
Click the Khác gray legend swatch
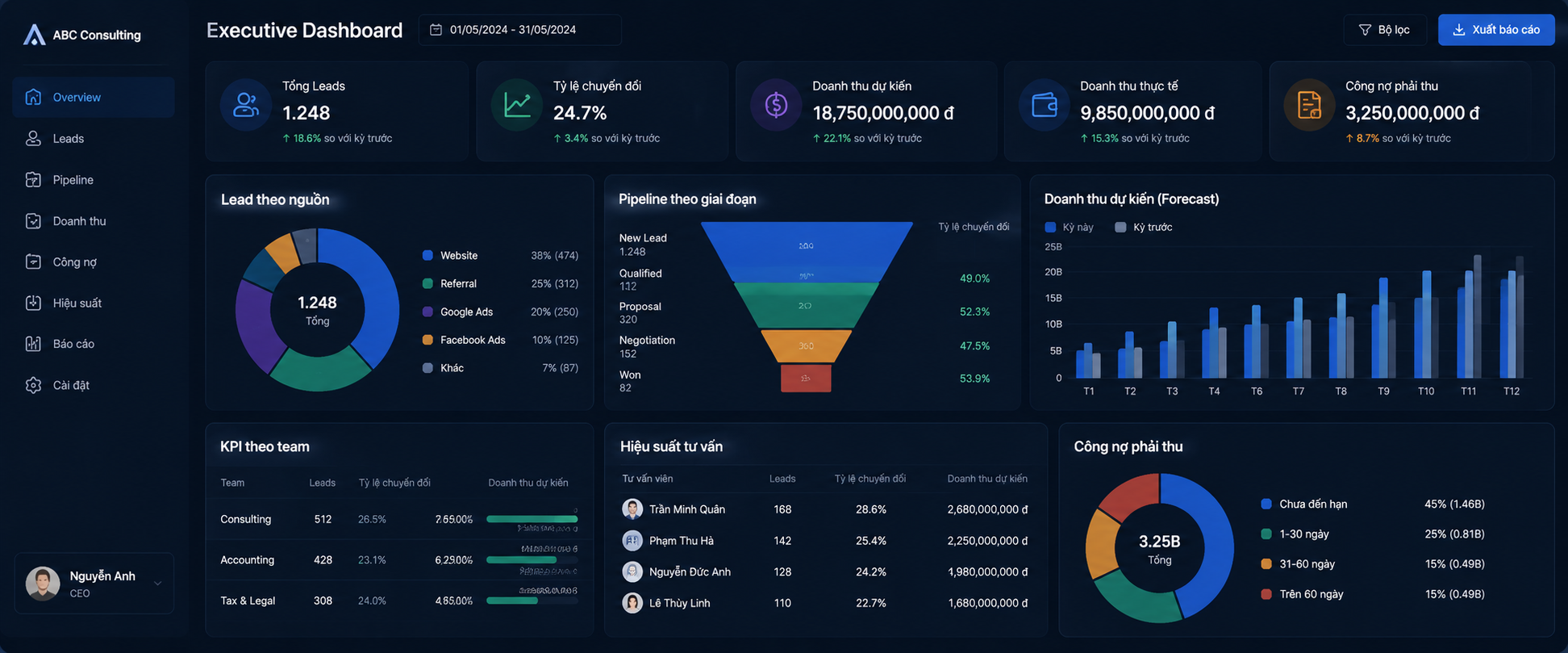click(427, 367)
